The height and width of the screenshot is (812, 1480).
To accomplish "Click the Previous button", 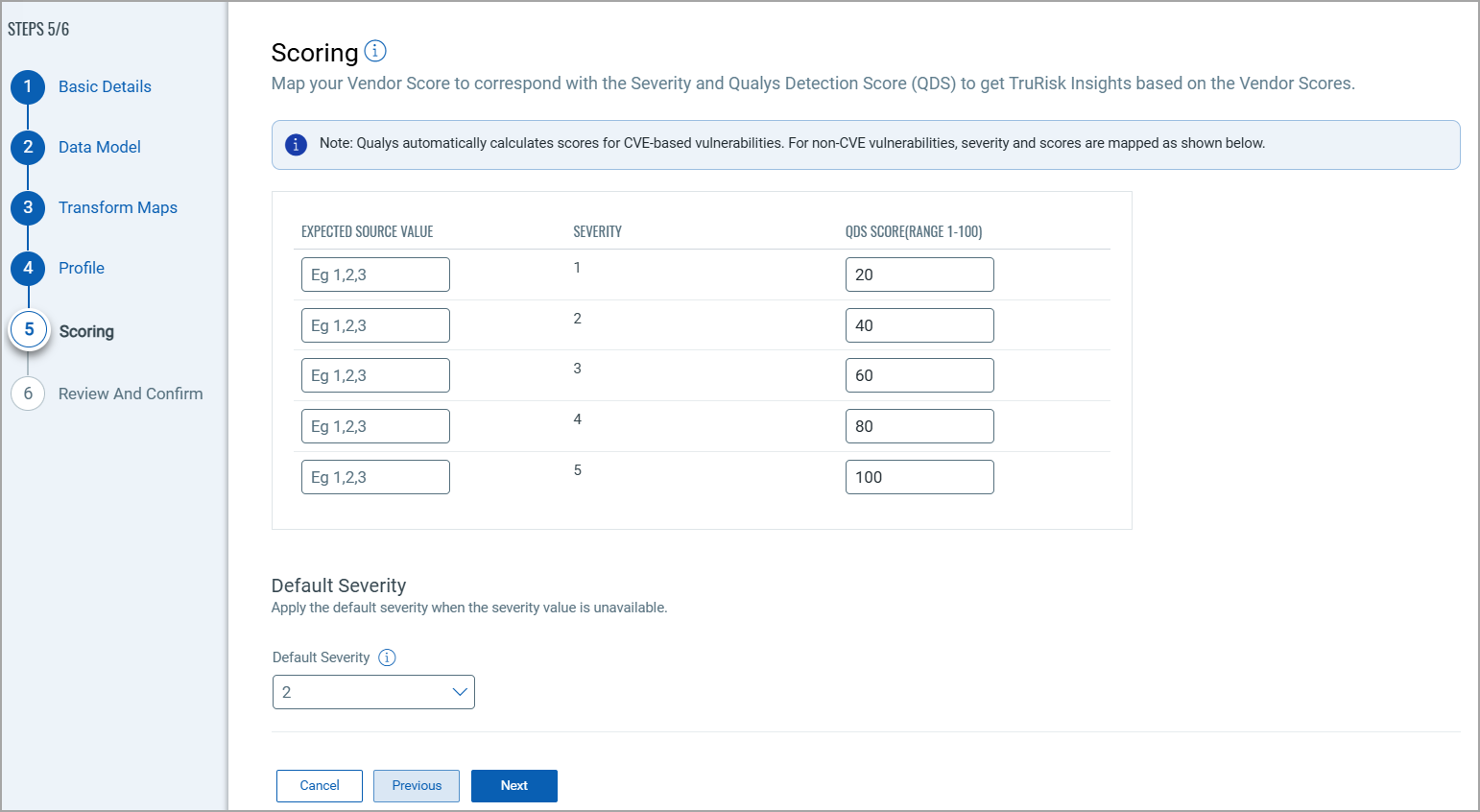I will (x=417, y=785).
